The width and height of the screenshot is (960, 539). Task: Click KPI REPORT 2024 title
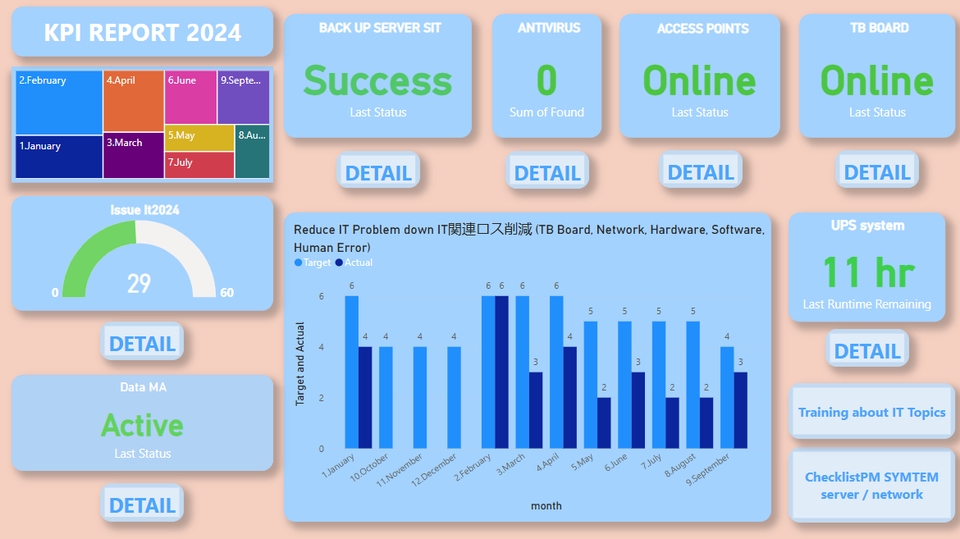142,32
